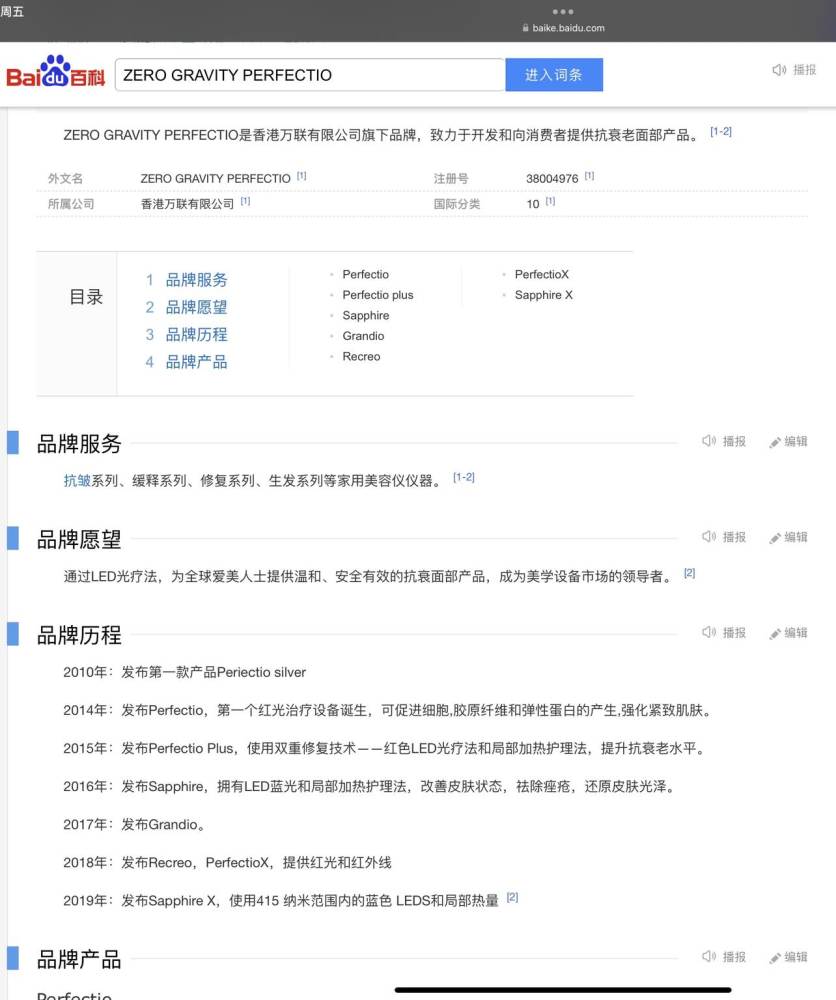Edit the 品牌愿望 section via pencil icon
Screen dimensions: 836x1000
coord(775,538)
